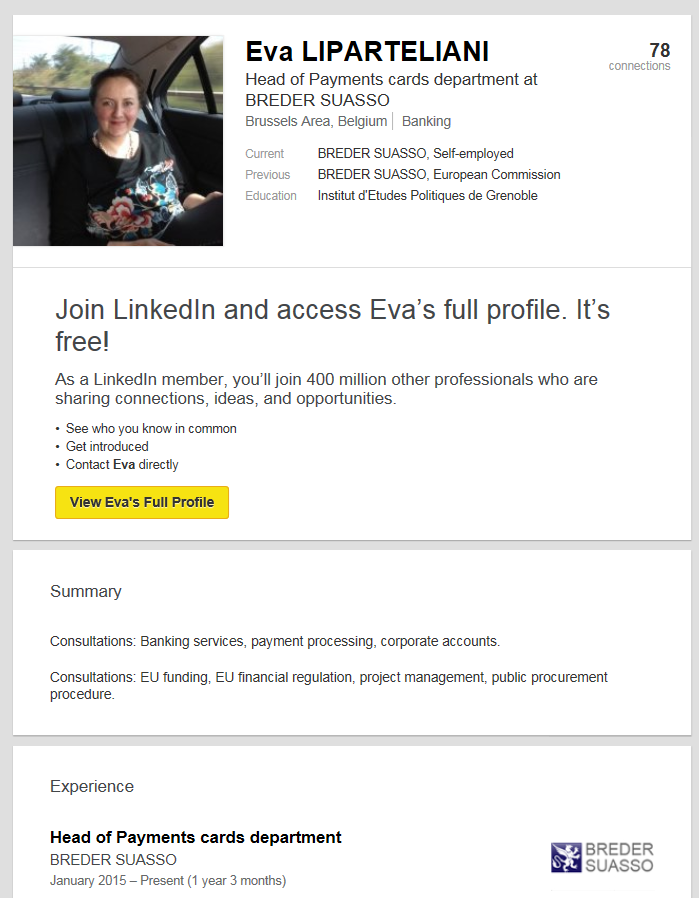699x898 pixels.
Task: Select the Self-employed current position link
Action: [473, 153]
